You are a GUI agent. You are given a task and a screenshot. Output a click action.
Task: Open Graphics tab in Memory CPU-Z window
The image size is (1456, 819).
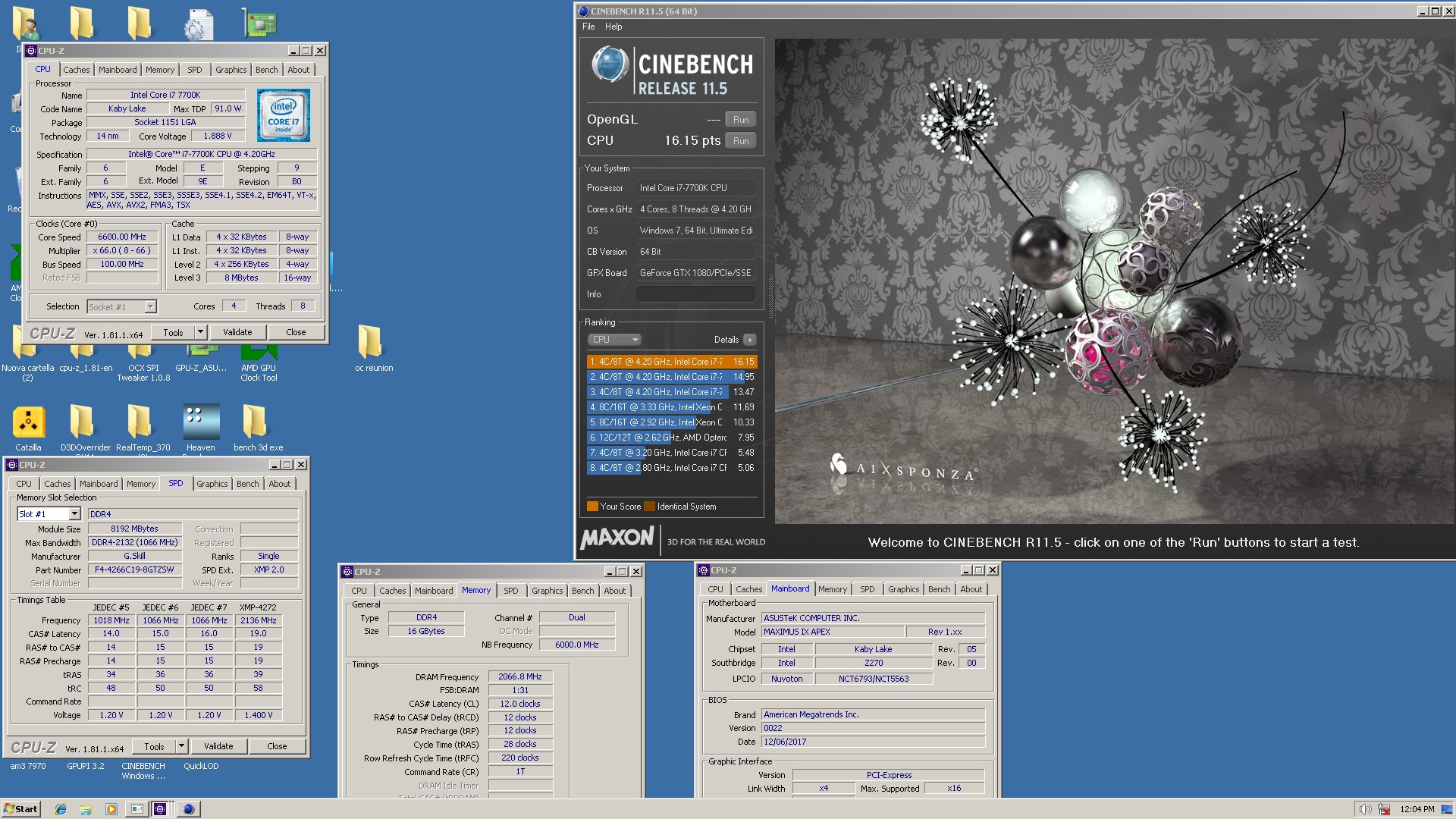tap(548, 591)
